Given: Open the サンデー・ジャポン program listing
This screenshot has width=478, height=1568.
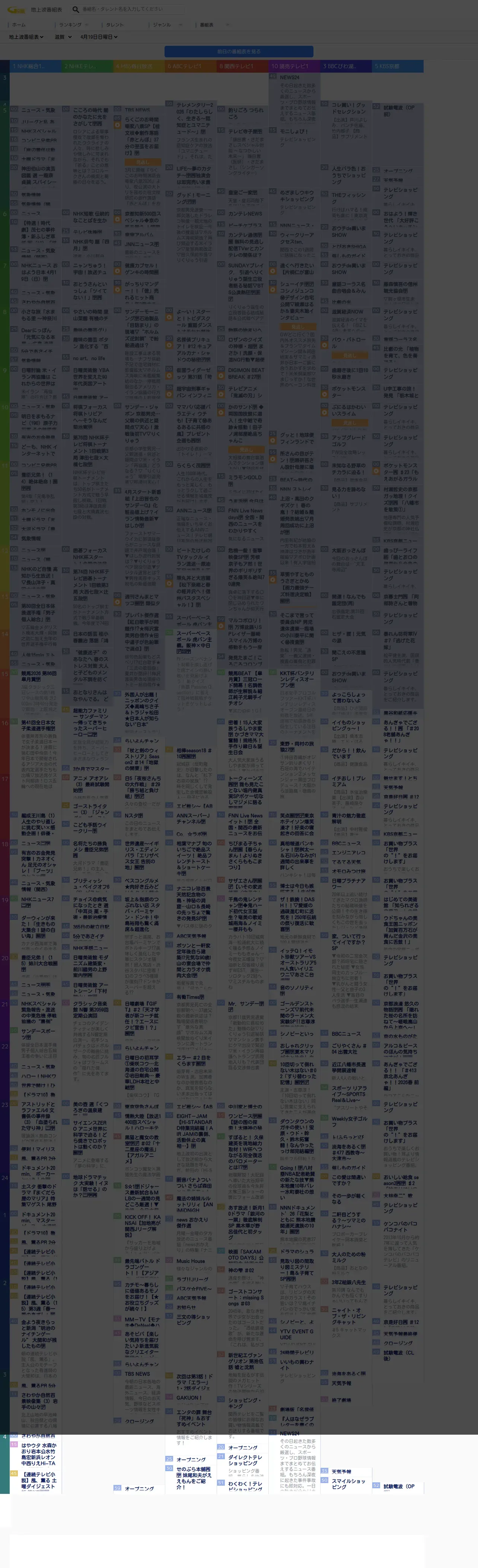Looking at the screenshot, I should 143,423.
